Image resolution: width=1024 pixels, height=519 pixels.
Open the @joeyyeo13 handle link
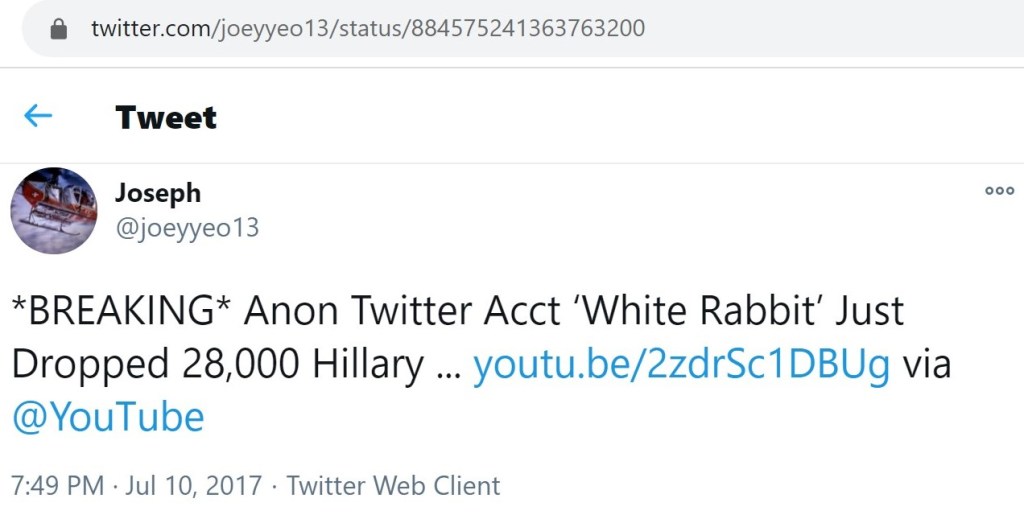(x=187, y=228)
